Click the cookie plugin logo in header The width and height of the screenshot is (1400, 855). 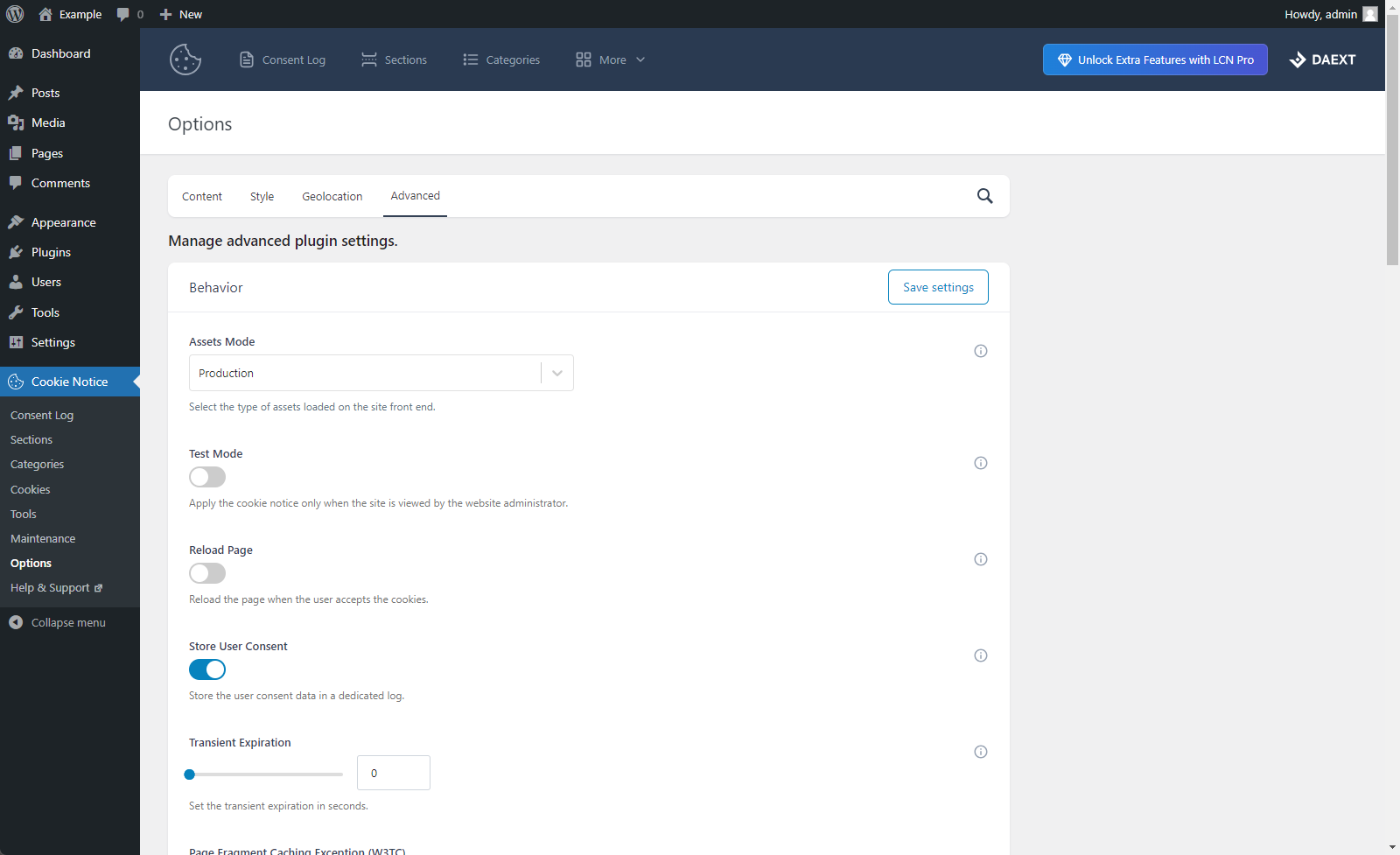click(x=185, y=60)
